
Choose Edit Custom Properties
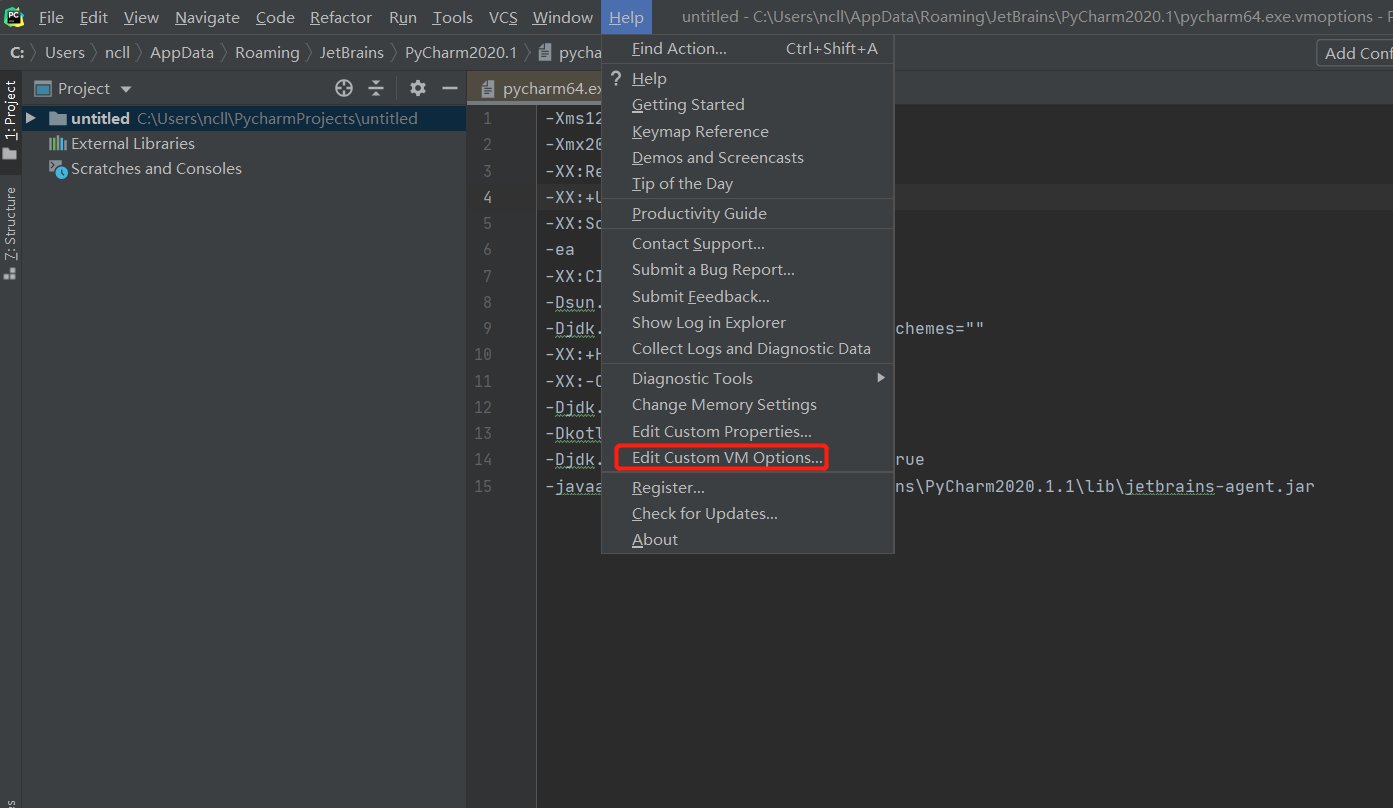coord(747,432)
